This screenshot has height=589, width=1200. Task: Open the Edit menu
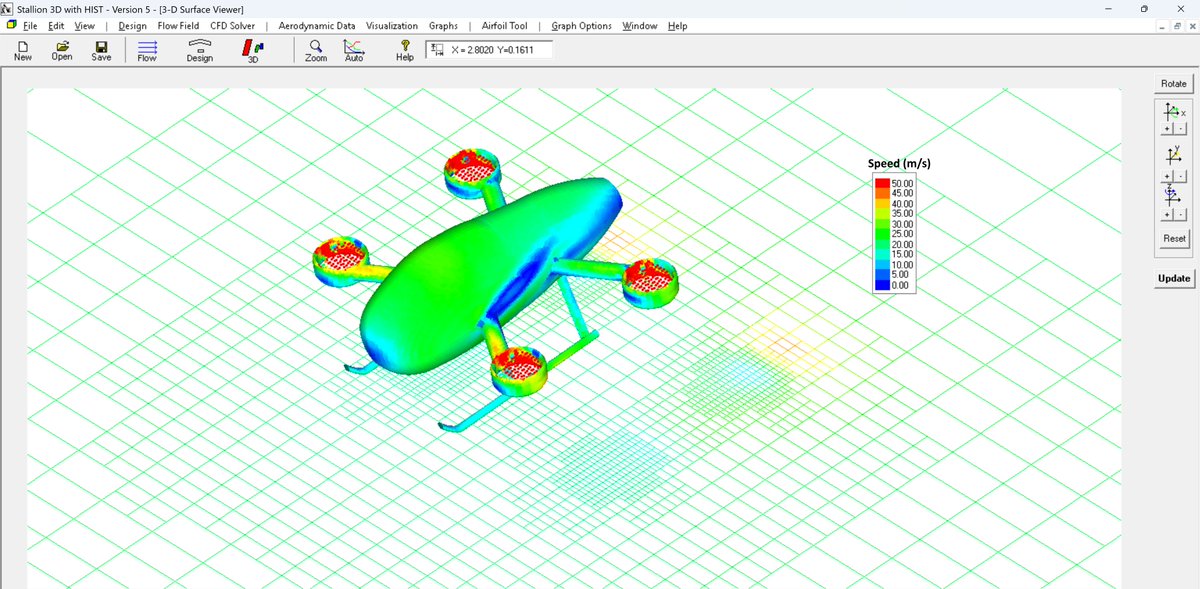[x=56, y=26]
